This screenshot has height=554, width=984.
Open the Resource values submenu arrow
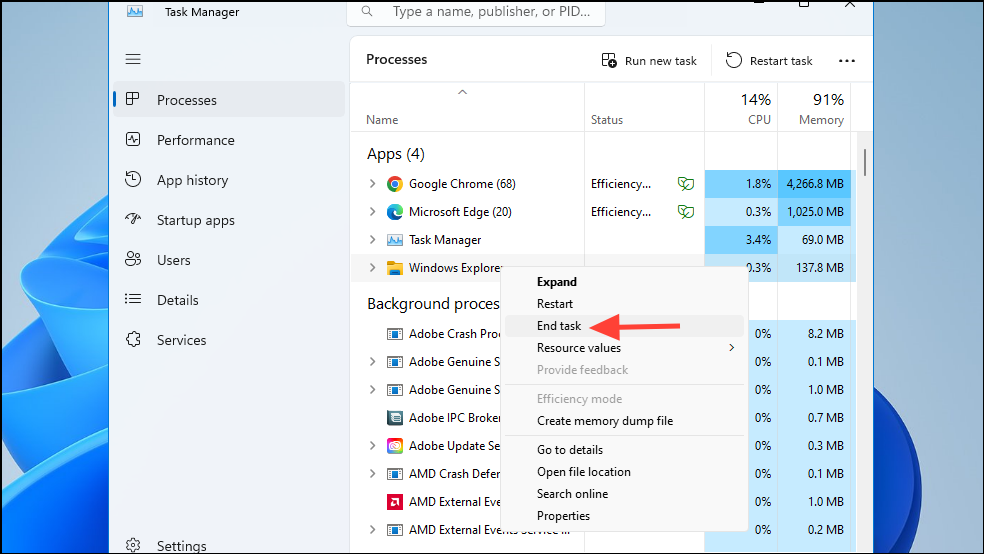tap(732, 348)
